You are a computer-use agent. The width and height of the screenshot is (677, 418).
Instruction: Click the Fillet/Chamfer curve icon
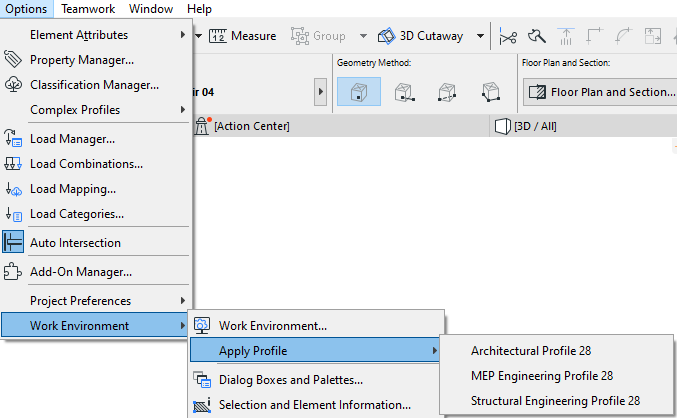click(623, 36)
